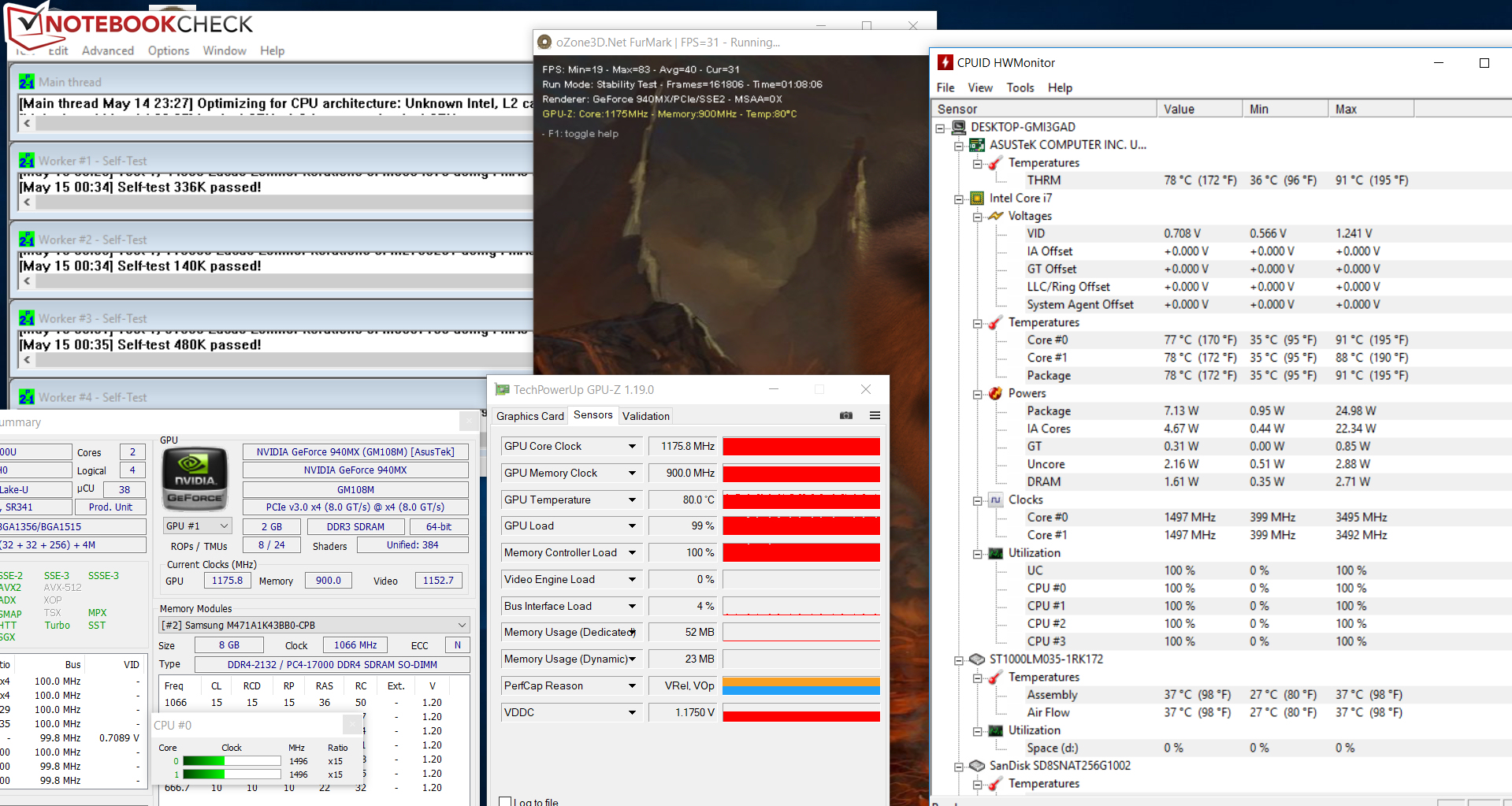
Task: Click the Worker #2 Self-Test icon
Action: pyautogui.click(x=27, y=240)
